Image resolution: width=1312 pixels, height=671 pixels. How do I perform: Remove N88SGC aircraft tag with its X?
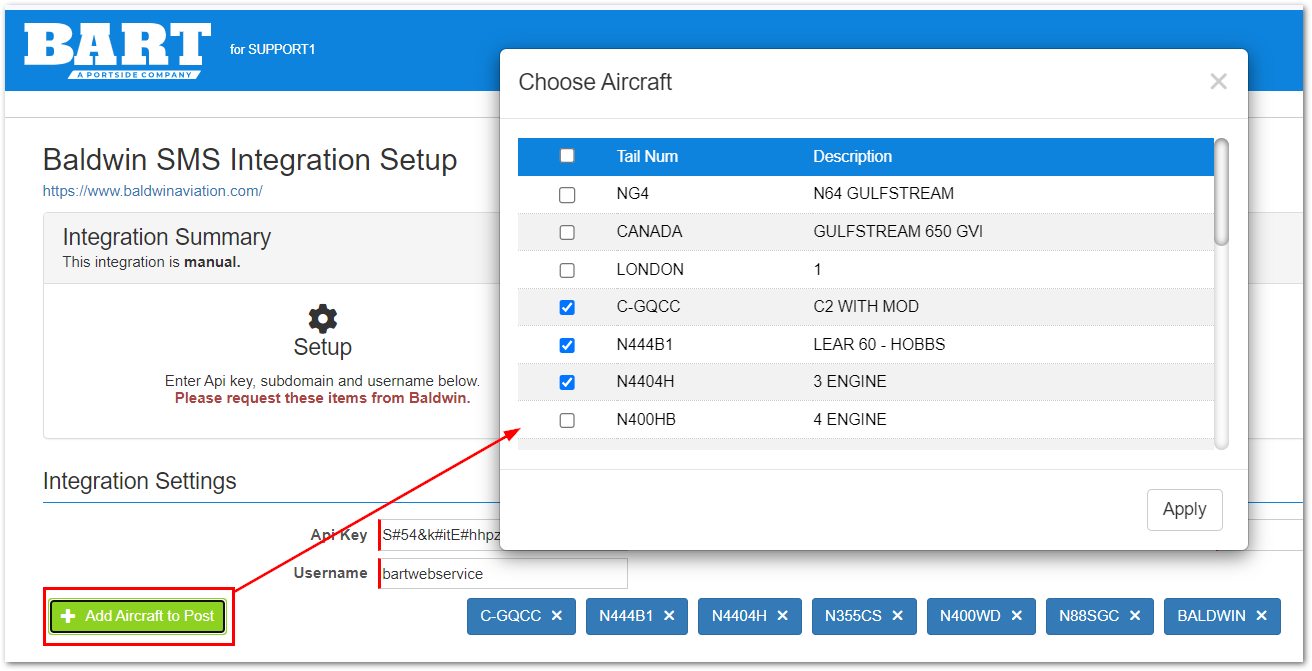[1135, 616]
